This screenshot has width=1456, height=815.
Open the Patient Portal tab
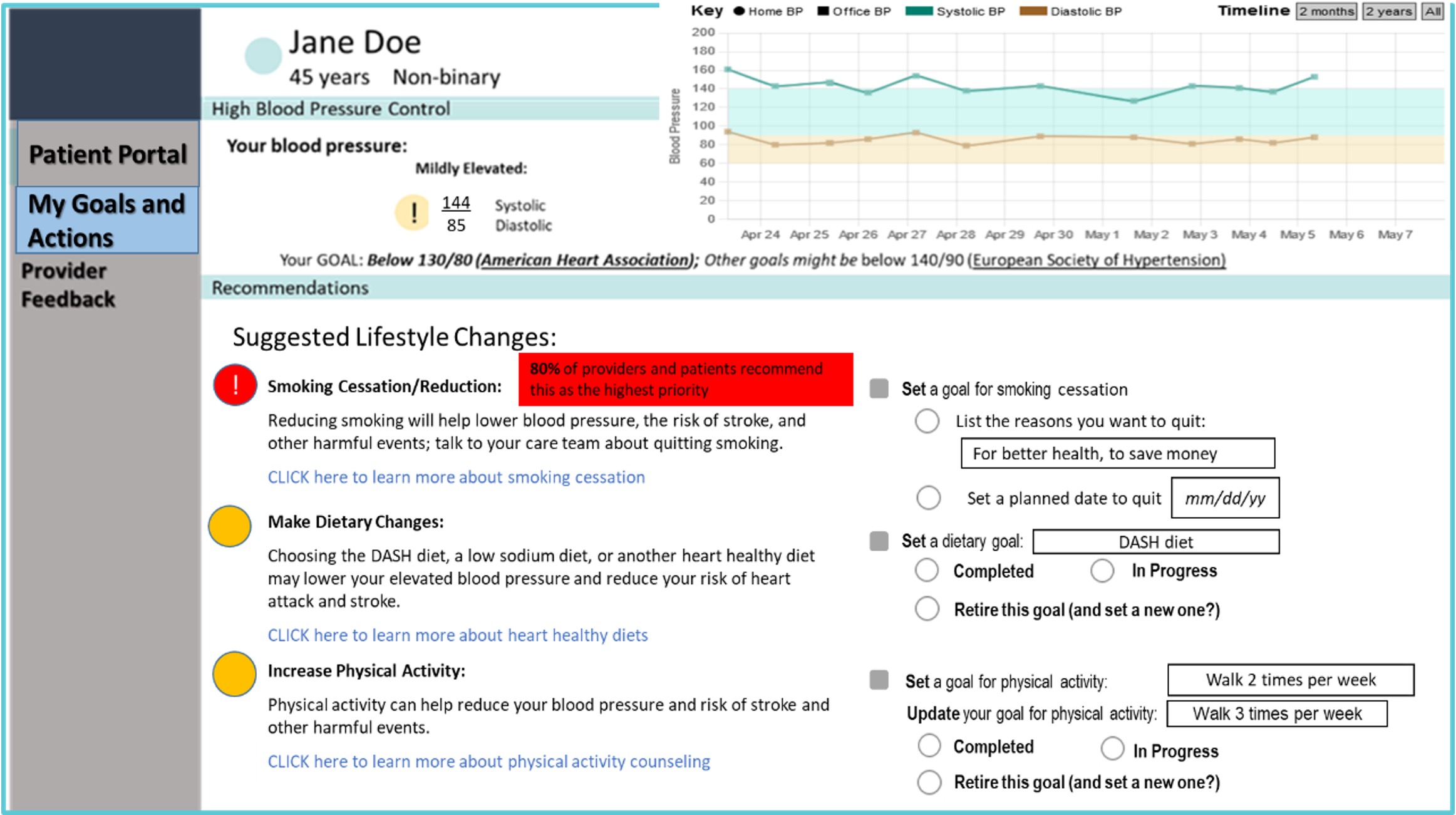pyautogui.click(x=108, y=153)
